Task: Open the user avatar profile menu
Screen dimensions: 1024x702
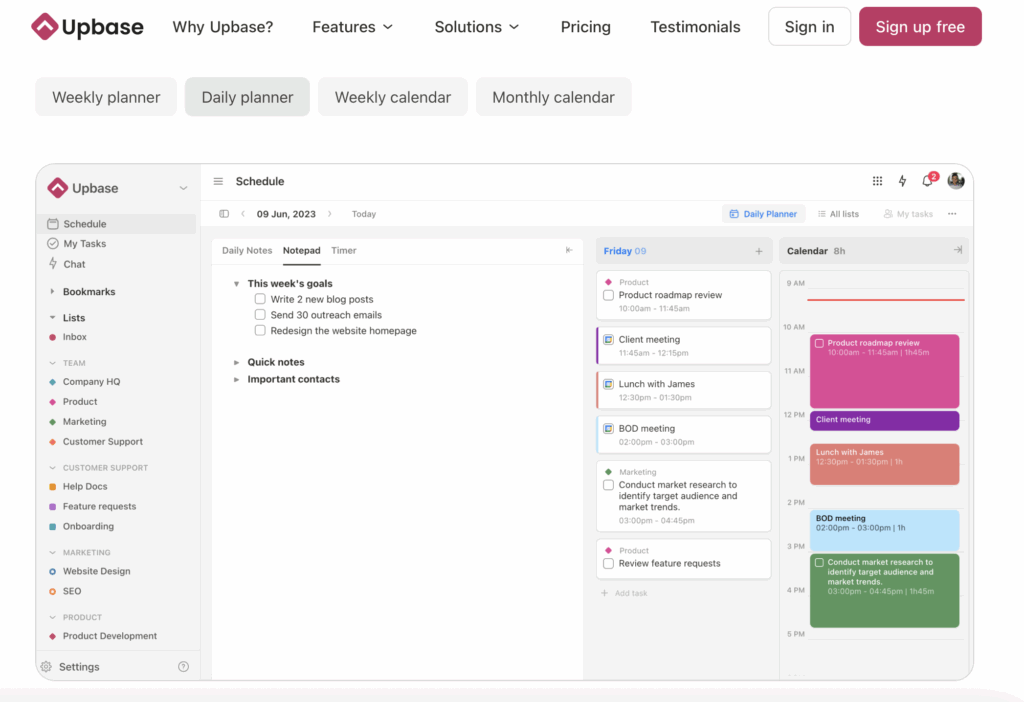Action: click(x=956, y=181)
